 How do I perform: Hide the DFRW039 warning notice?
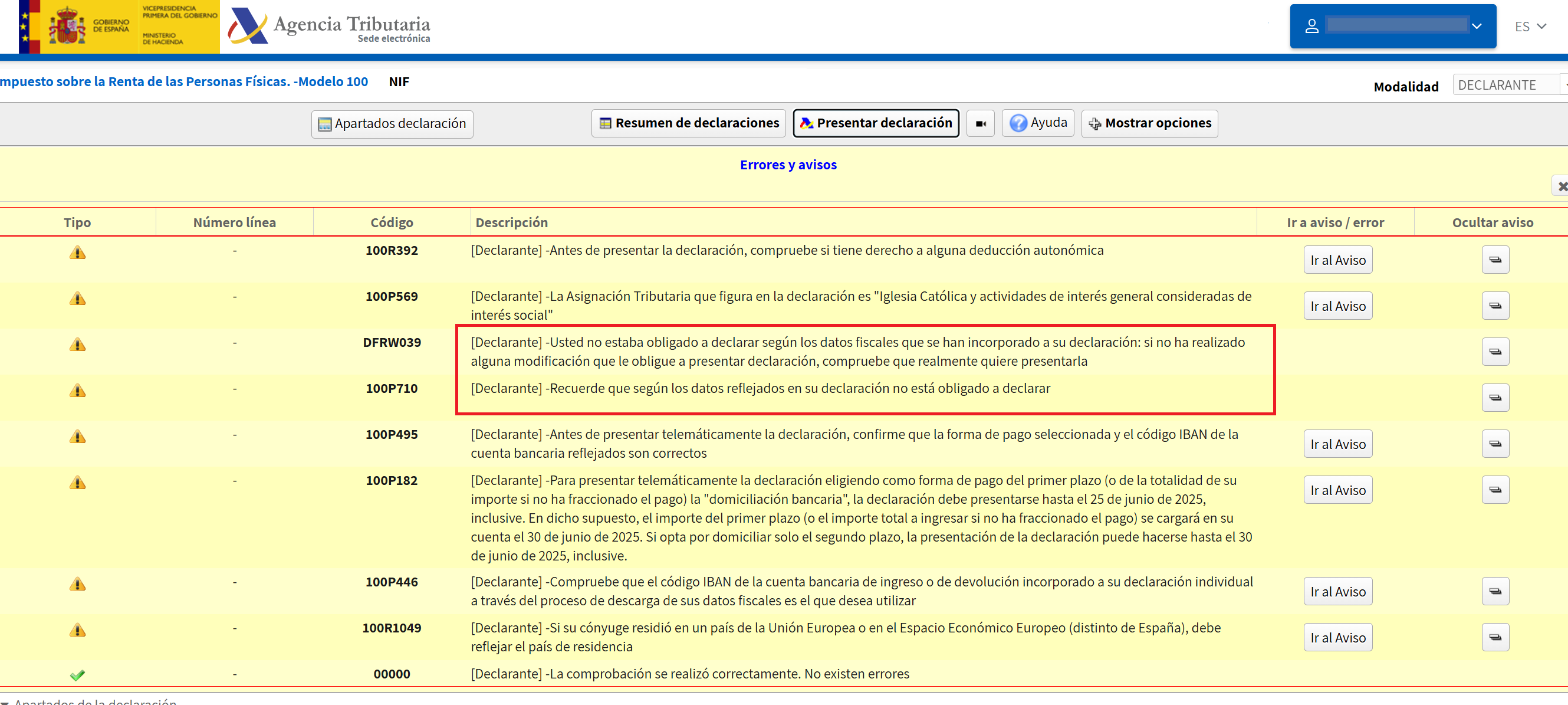point(1494,352)
